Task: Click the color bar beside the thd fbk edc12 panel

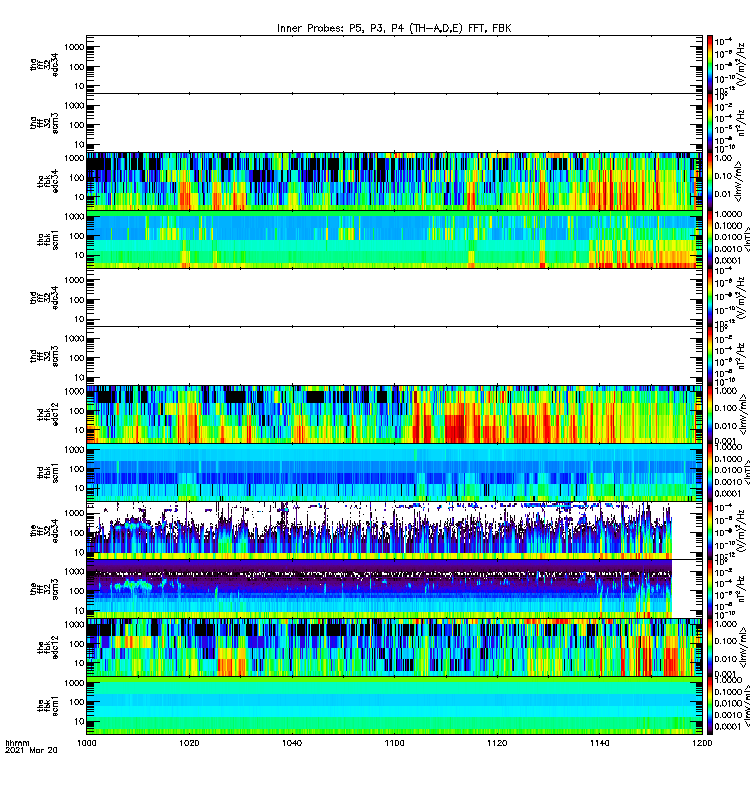Action: coord(710,414)
